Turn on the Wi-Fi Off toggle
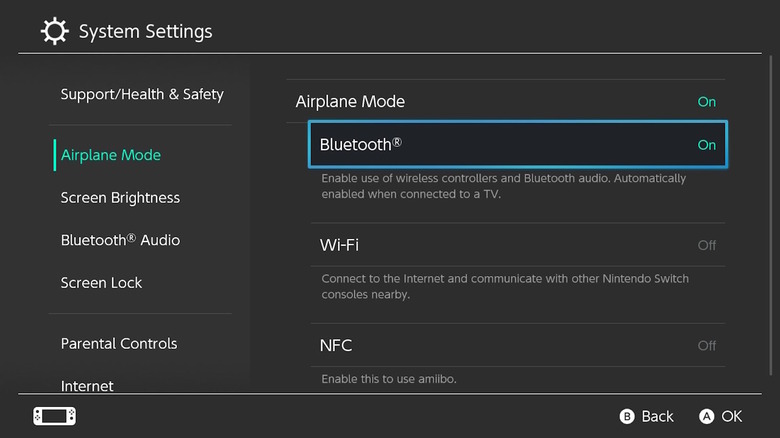 pos(706,245)
